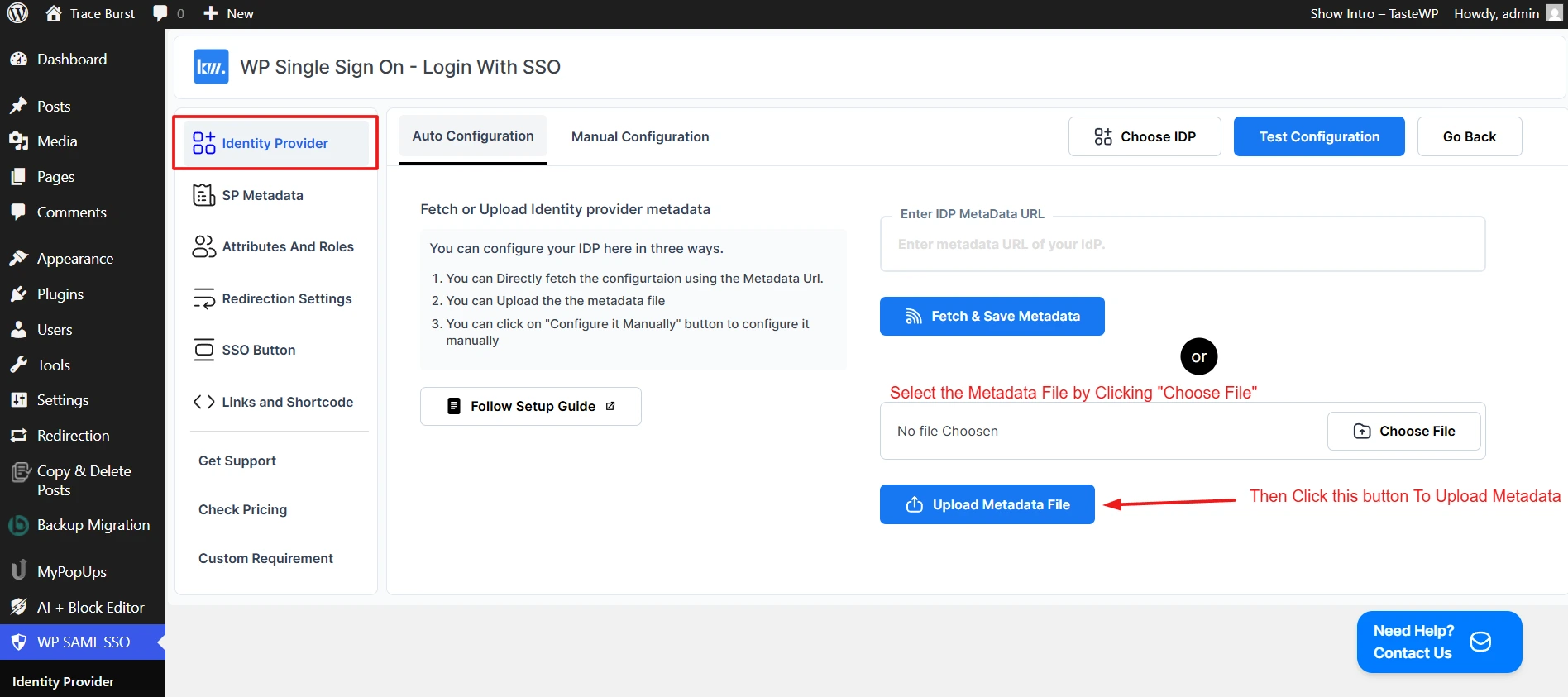Open the Trace Burst site home link
This screenshot has width=1568, height=697.
(90, 13)
